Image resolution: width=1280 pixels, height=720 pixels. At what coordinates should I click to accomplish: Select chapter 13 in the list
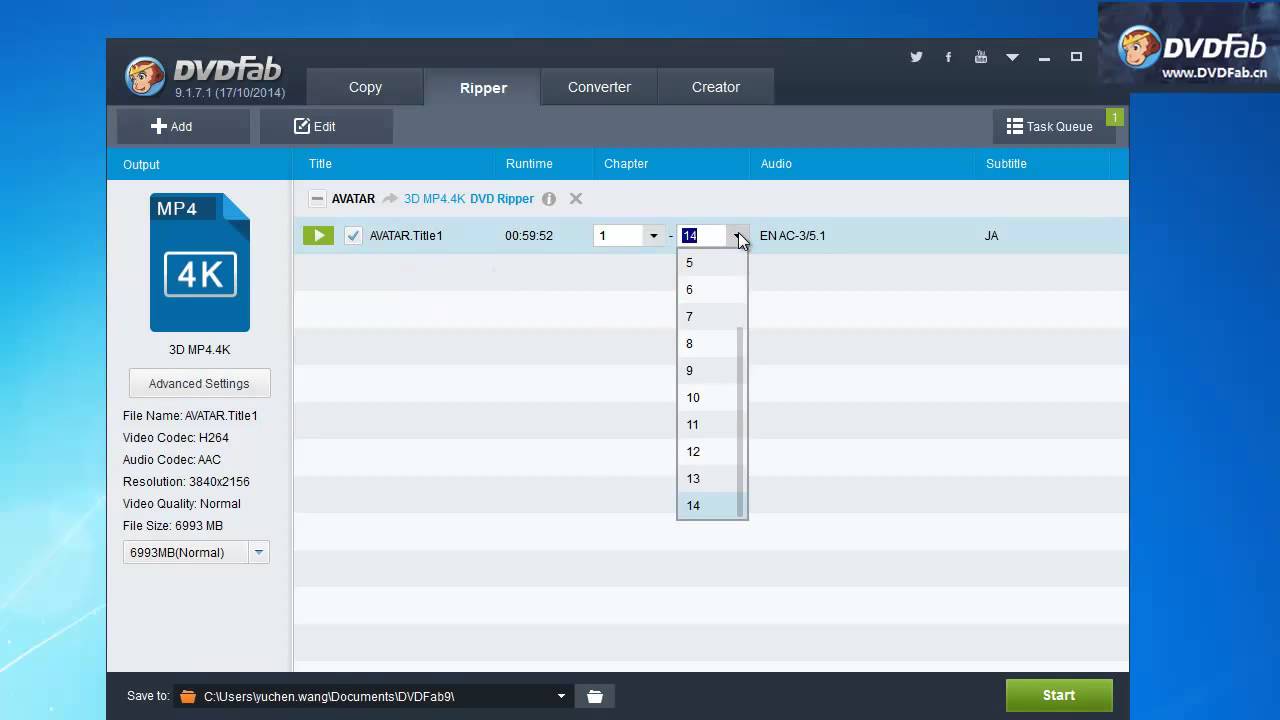707,479
